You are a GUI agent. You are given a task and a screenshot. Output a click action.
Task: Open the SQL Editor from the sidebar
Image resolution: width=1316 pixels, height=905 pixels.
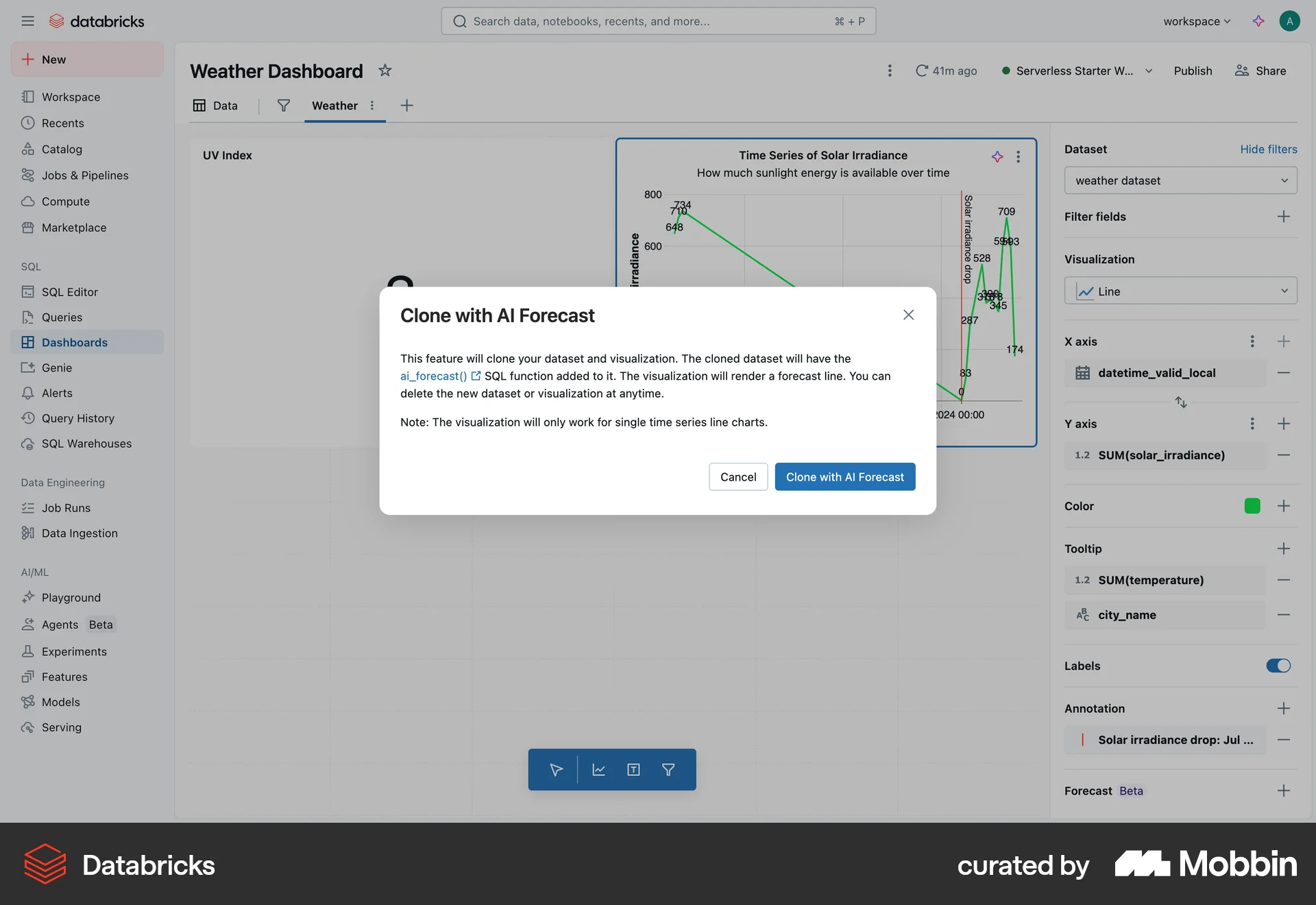pyautogui.click(x=69, y=291)
